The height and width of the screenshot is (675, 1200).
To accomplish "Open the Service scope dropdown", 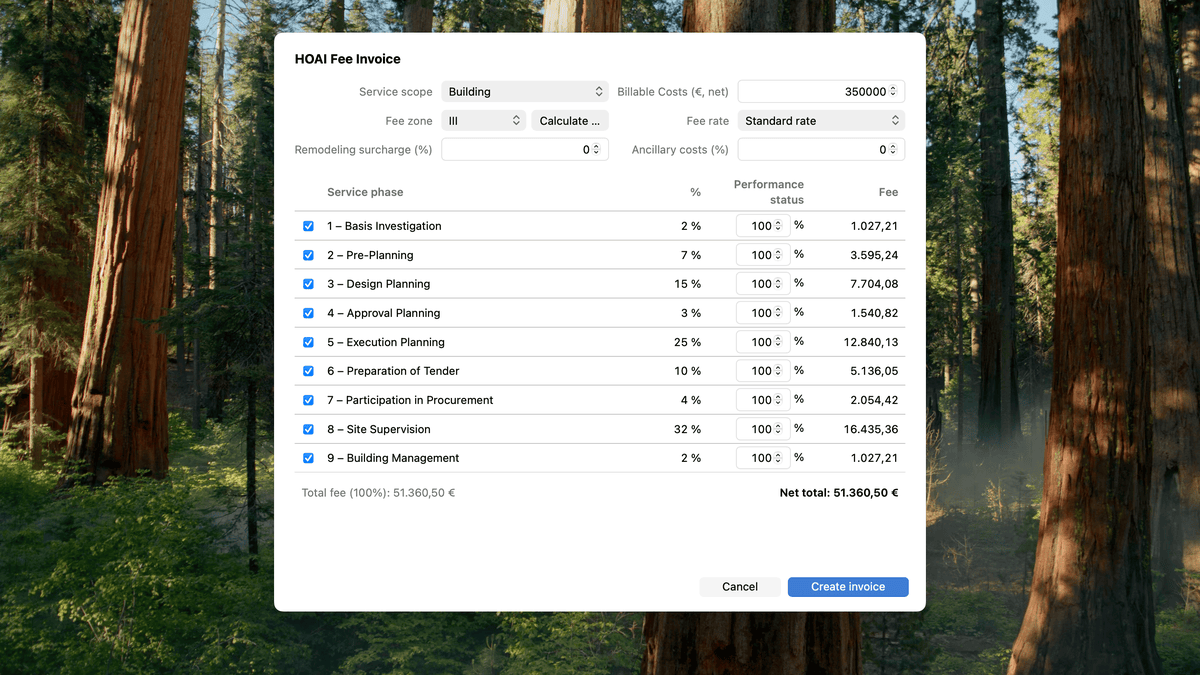I will pos(525,92).
